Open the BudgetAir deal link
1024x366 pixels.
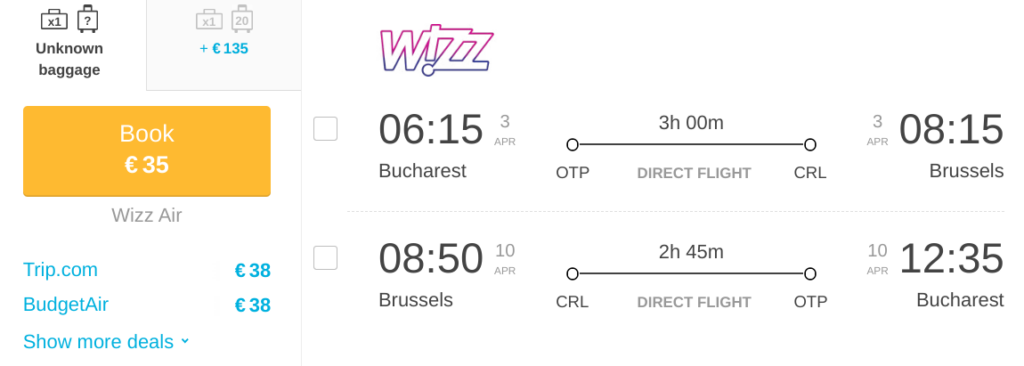pyautogui.click(x=65, y=305)
